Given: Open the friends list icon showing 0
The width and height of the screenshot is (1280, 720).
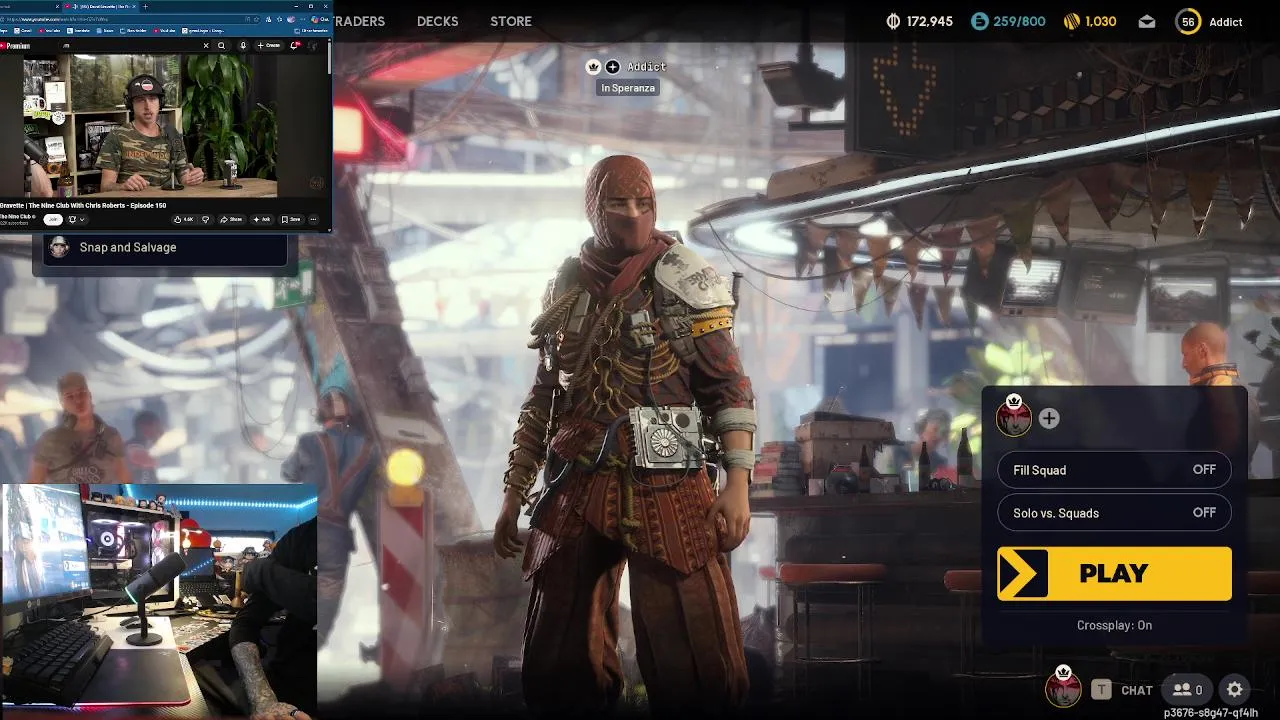Looking at the screenshot, I should click(x=1187, y=689).
